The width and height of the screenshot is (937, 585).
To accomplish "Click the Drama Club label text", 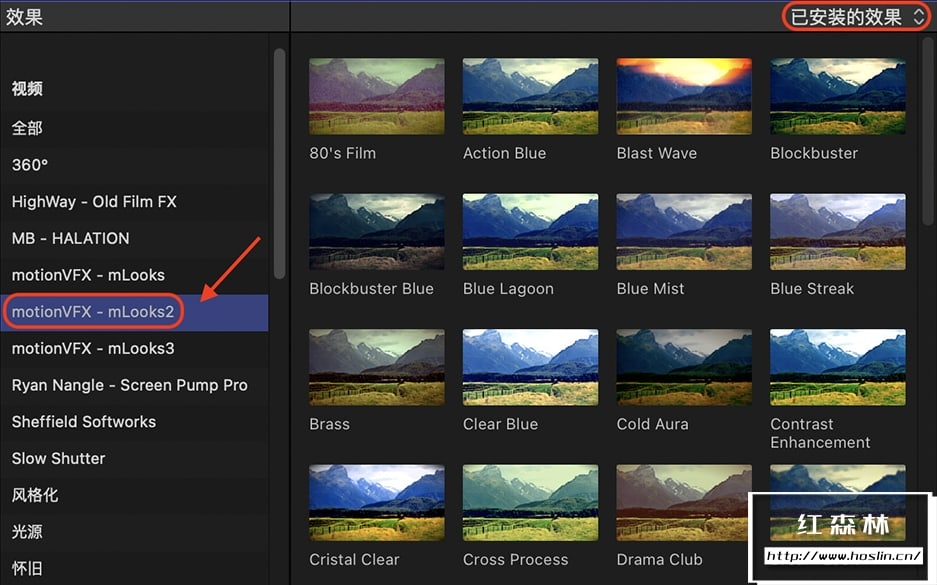I will (659, 560).
